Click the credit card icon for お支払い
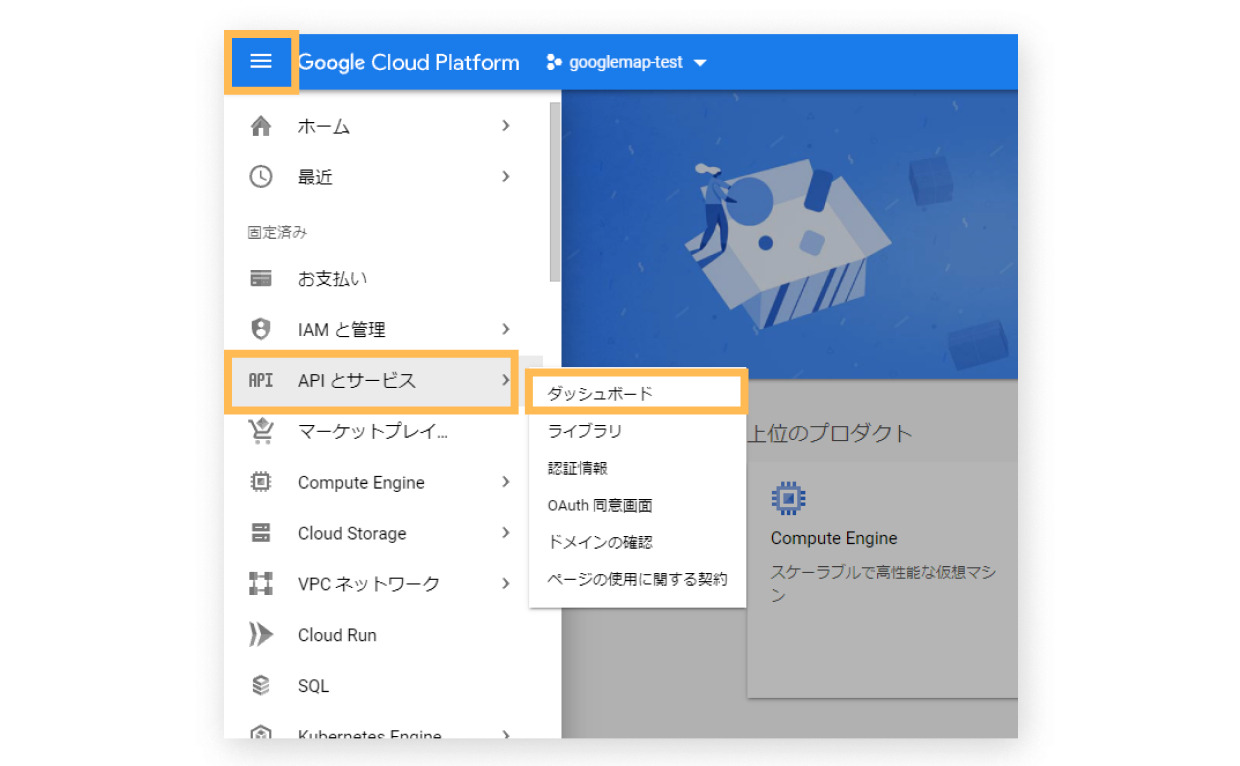 pos(260,279)
